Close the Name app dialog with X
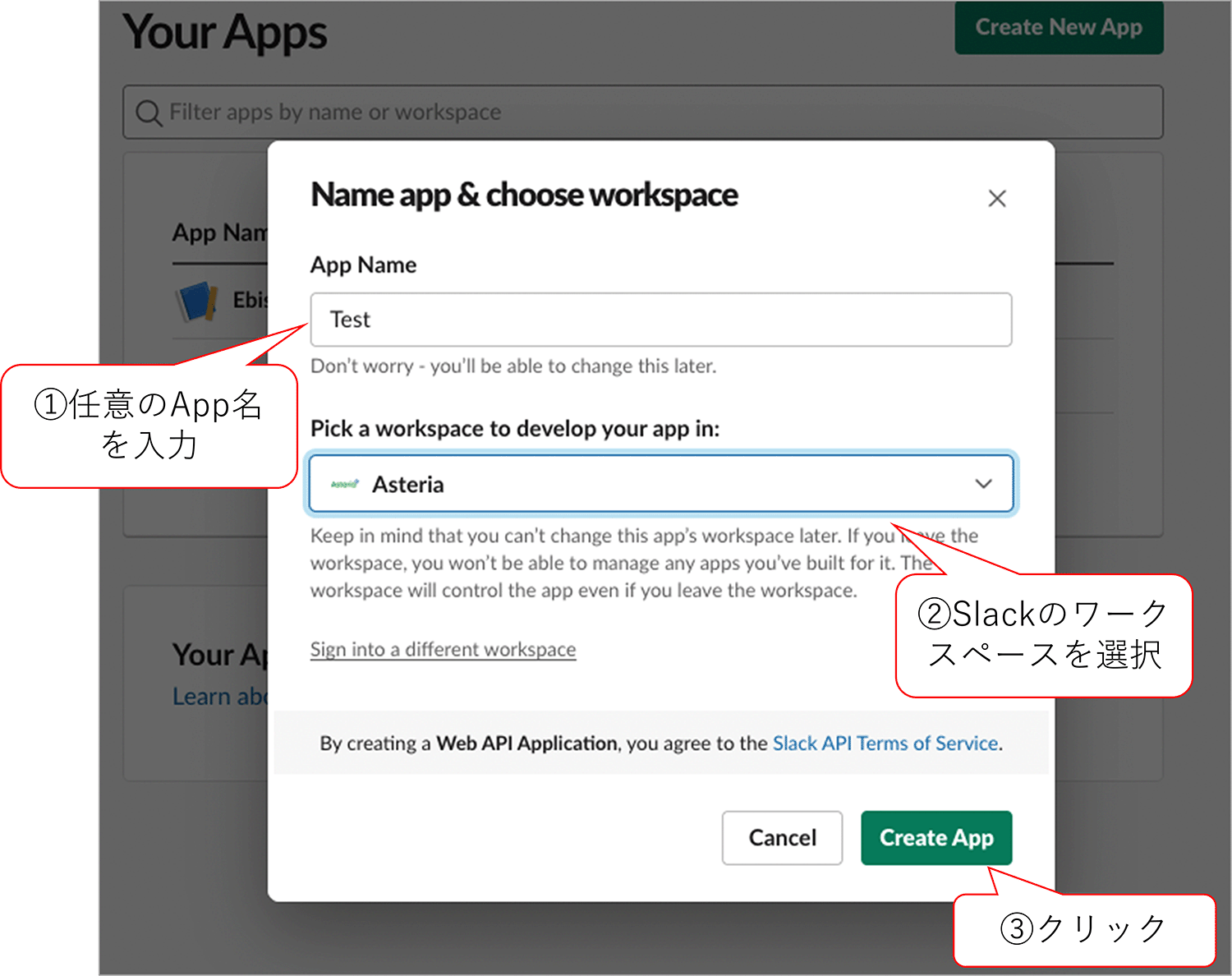The height and width of the screenshot is (976, 1232). pyautogui.click(x=997, y=198)
